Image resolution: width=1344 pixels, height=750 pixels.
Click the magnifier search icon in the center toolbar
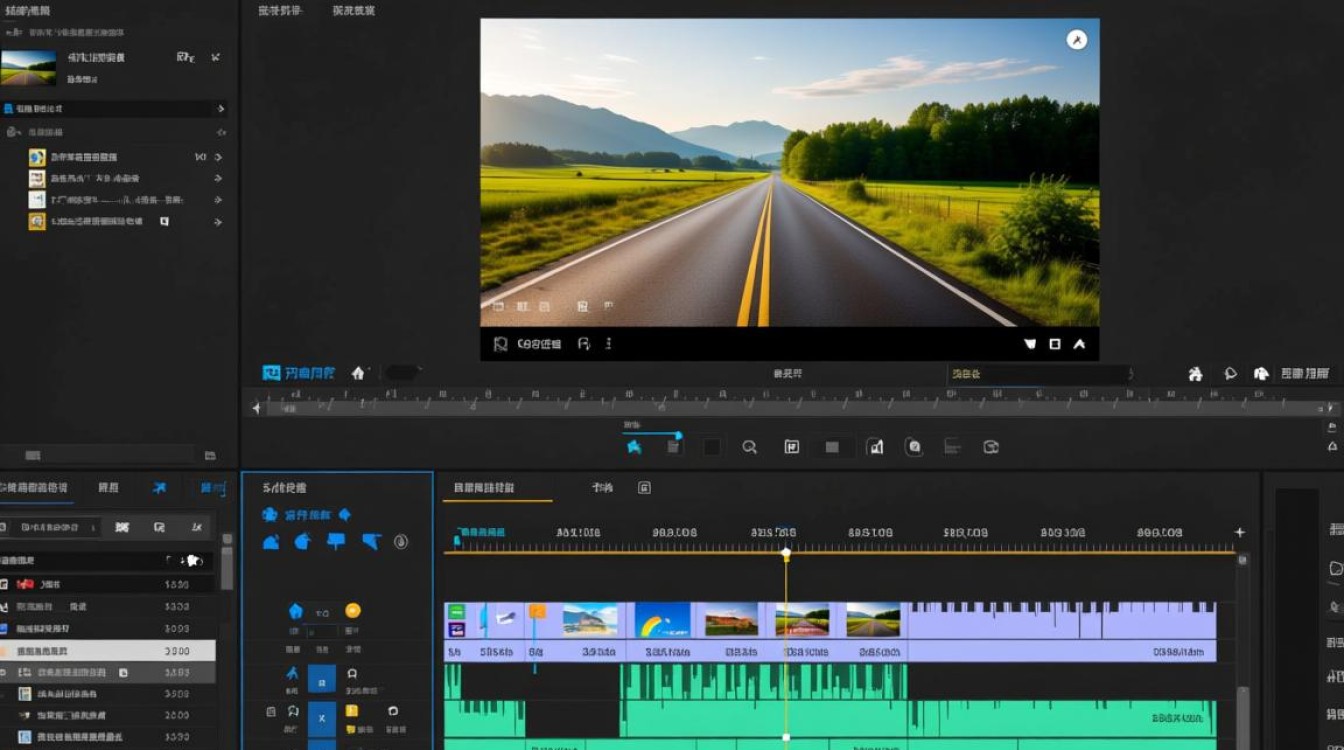749,447
